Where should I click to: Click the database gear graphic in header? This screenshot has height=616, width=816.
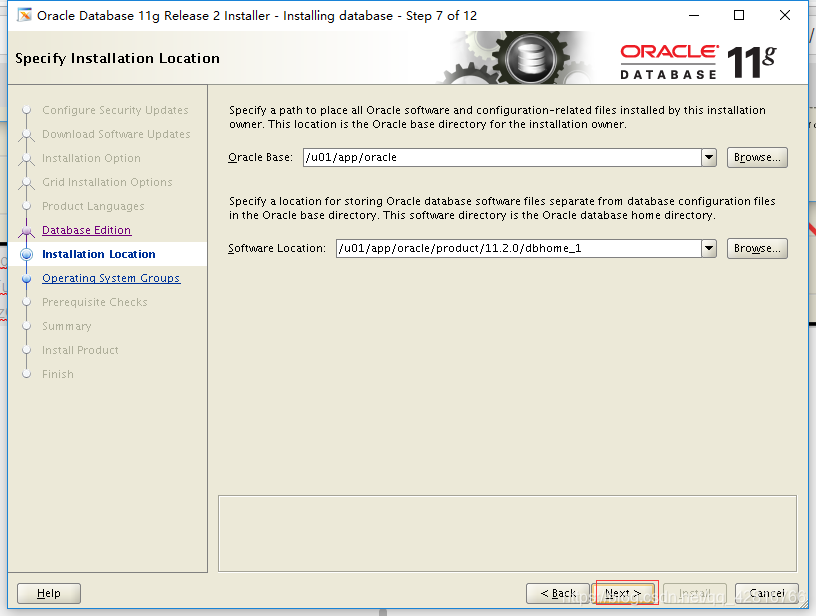pyautogui.click(x=529, y=58)
